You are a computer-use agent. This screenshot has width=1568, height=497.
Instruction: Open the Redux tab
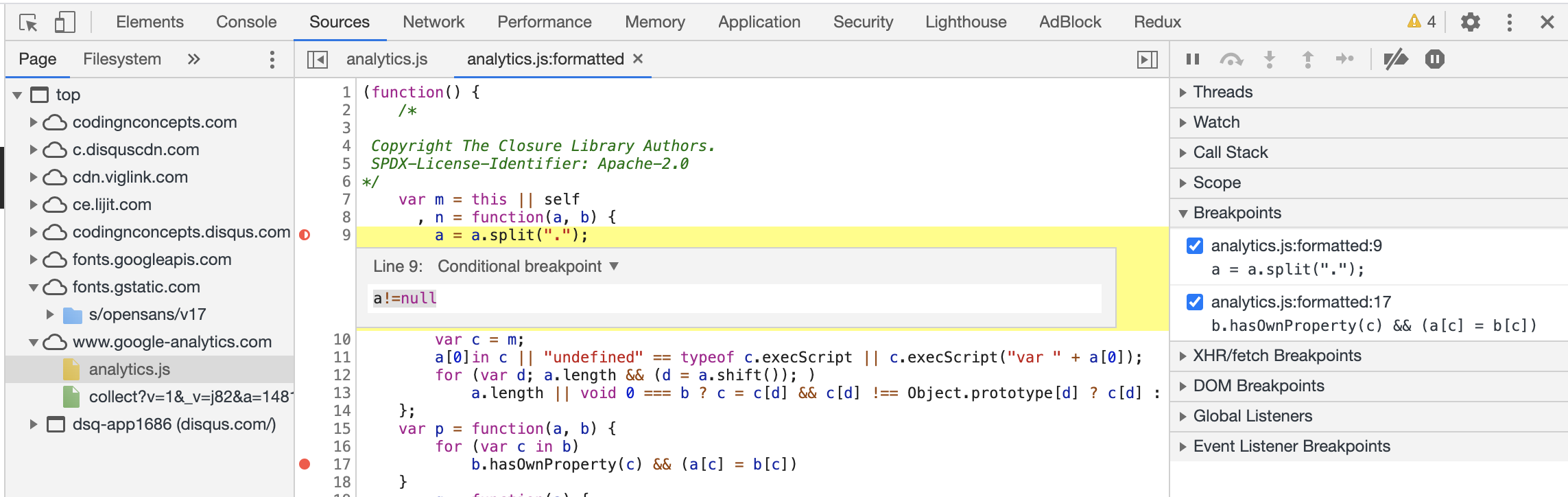click(1157, 22)
